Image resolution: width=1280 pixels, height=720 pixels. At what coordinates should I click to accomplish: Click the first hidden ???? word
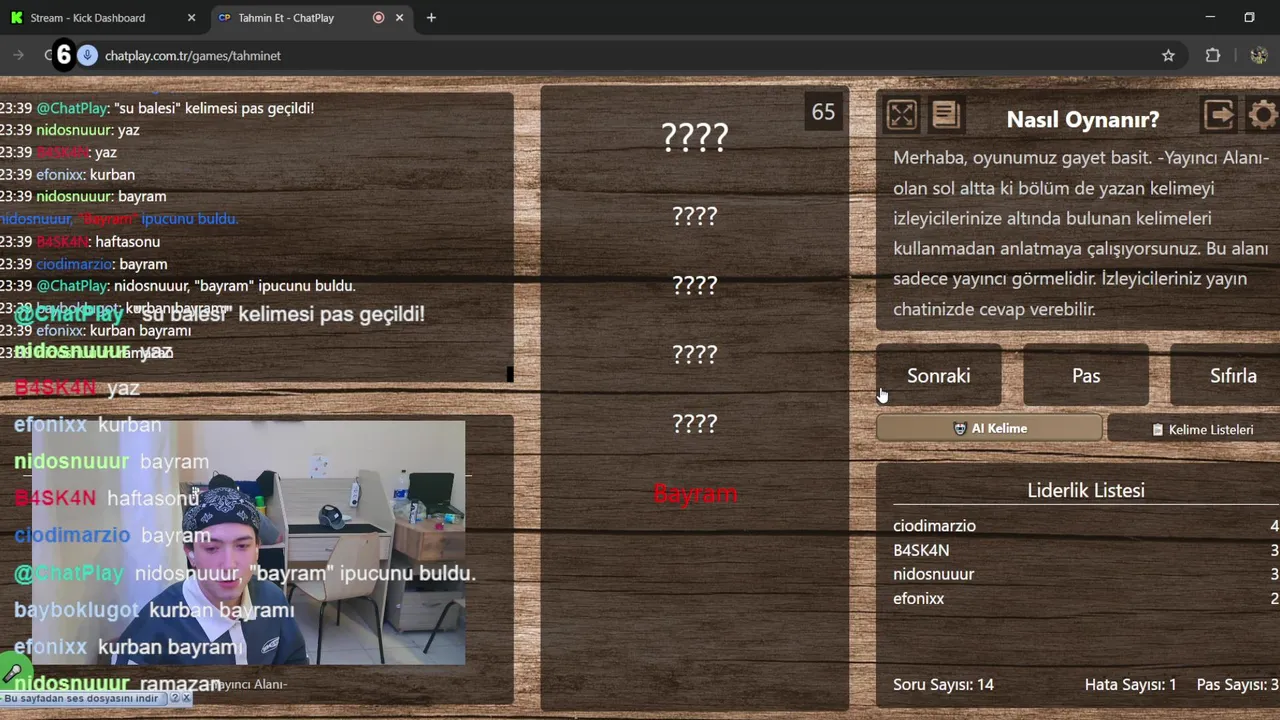(695, 137)
